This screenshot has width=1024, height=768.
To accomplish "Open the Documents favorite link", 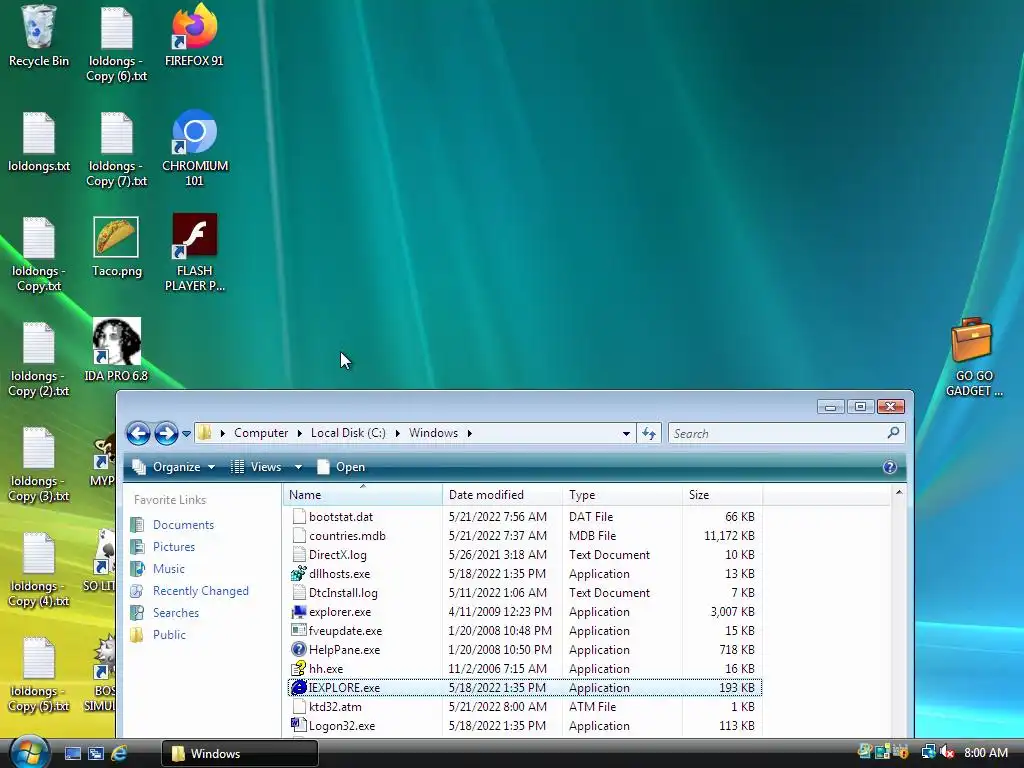I will pos(183,525).
